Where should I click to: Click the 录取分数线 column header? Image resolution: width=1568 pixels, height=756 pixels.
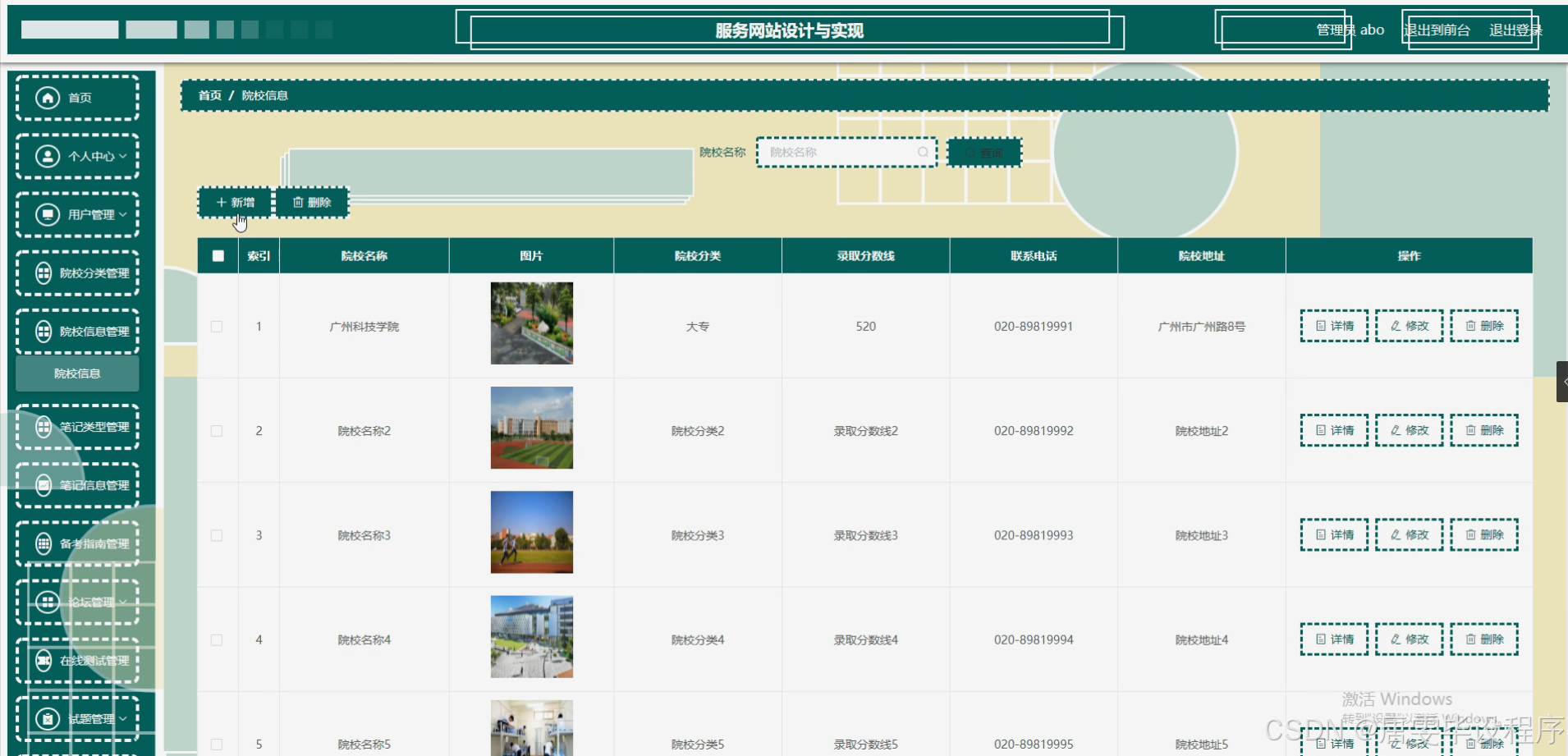(x=866, y=256)
